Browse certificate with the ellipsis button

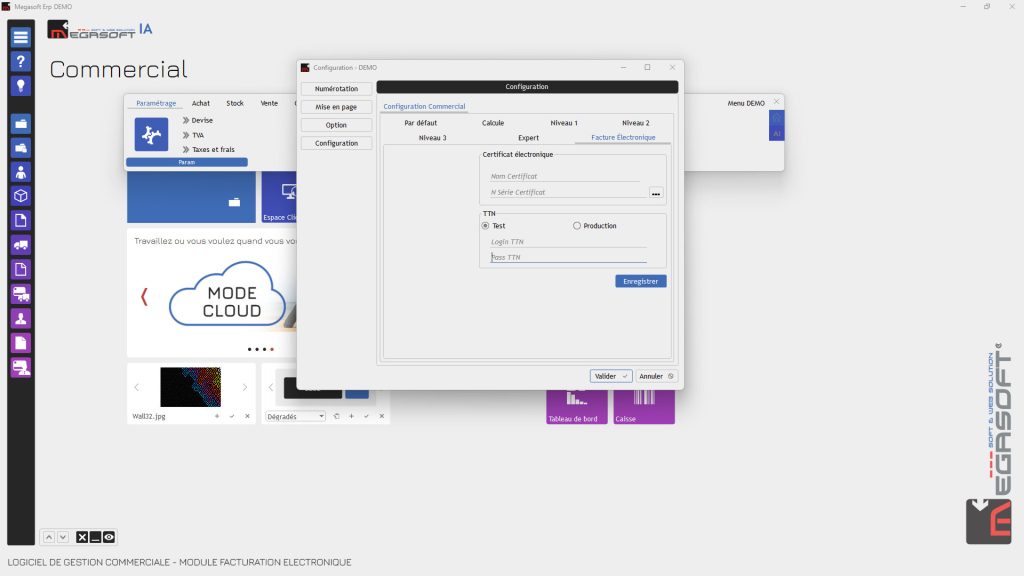pos(656,193)
